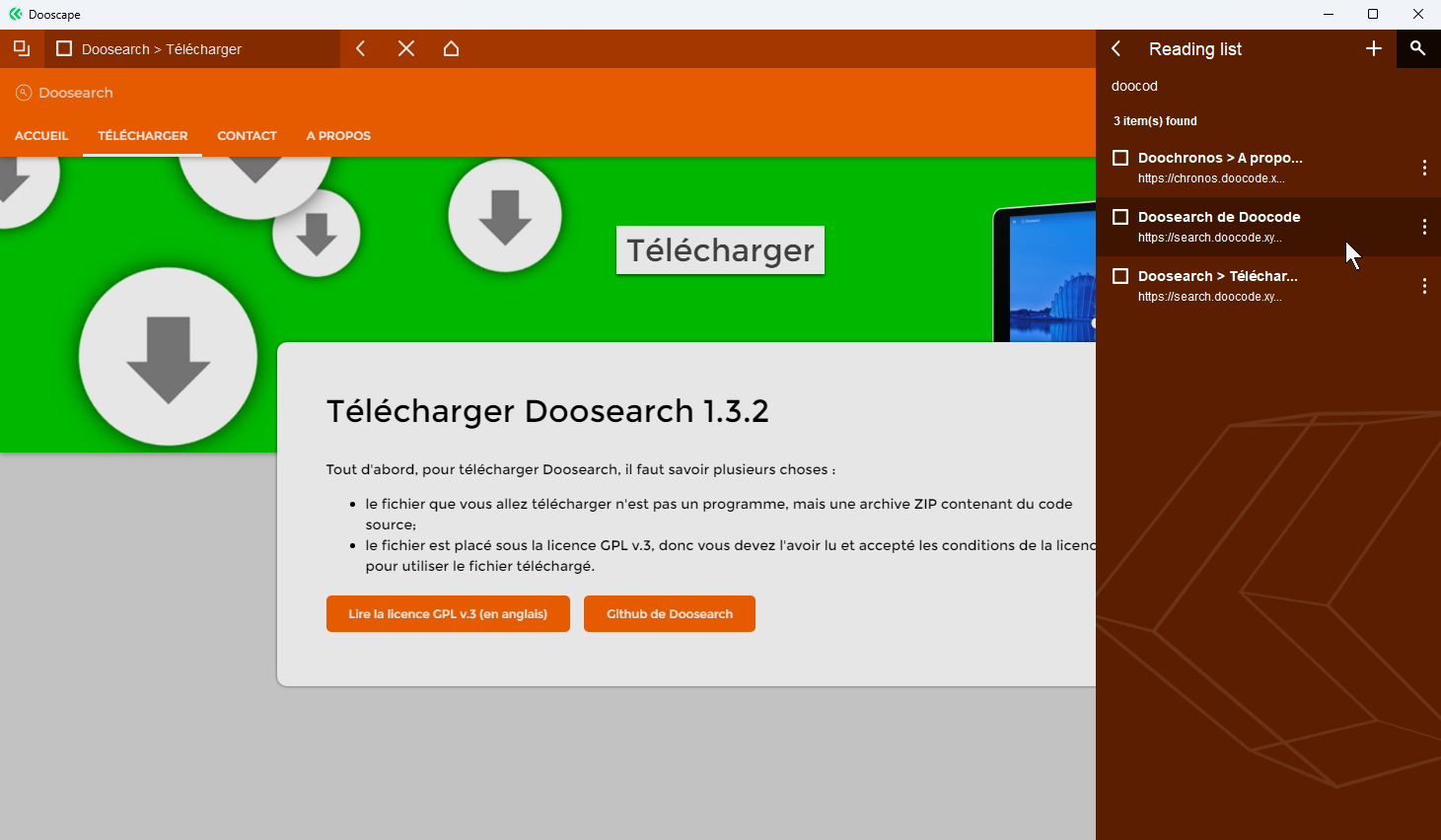This screenshot has height=840, width=1441.
Task: Check the Doochronos > A propos item checkbox
Action: point(1120,158)
